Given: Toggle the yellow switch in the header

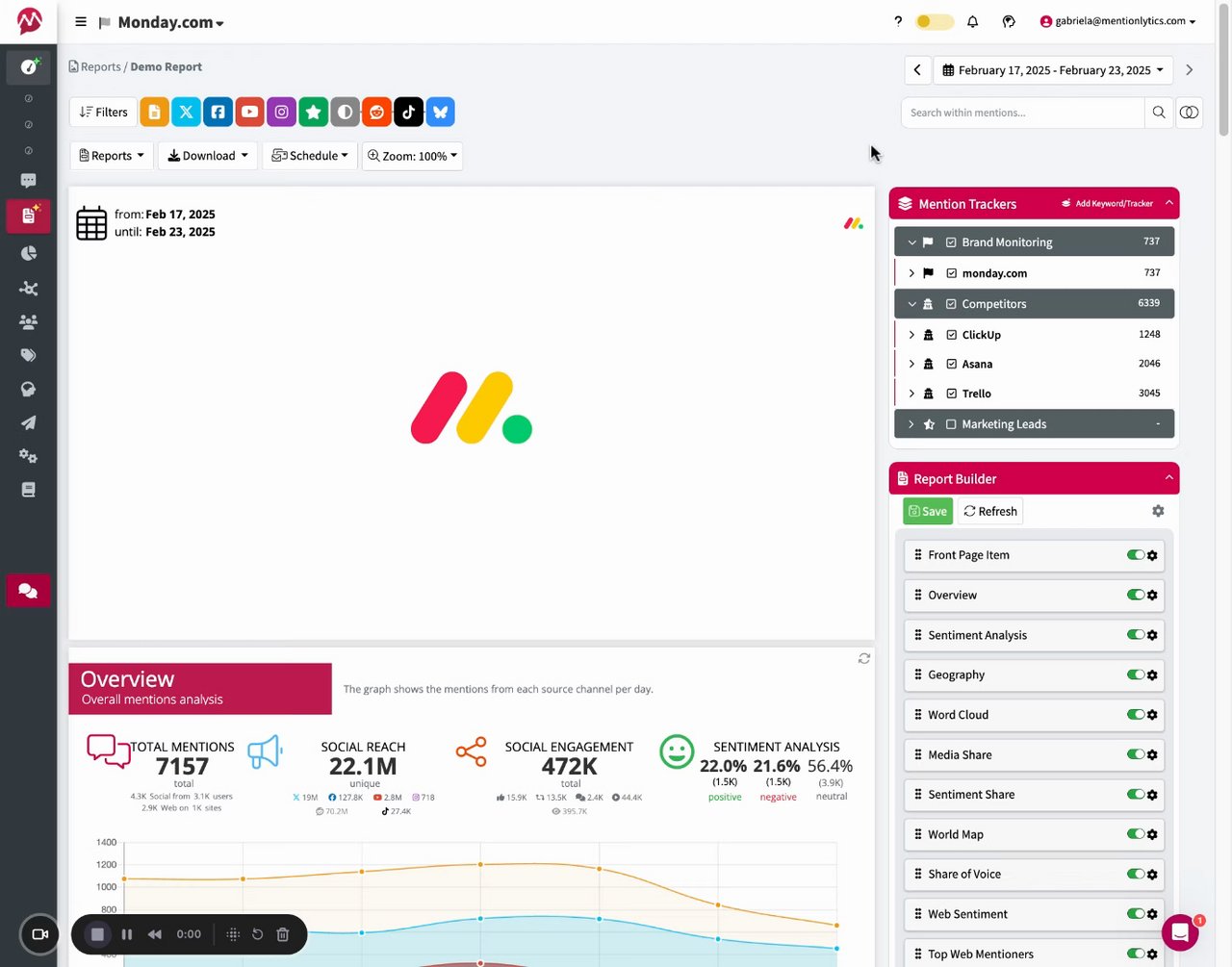Looking at the screenshot, I should (934, 21).
